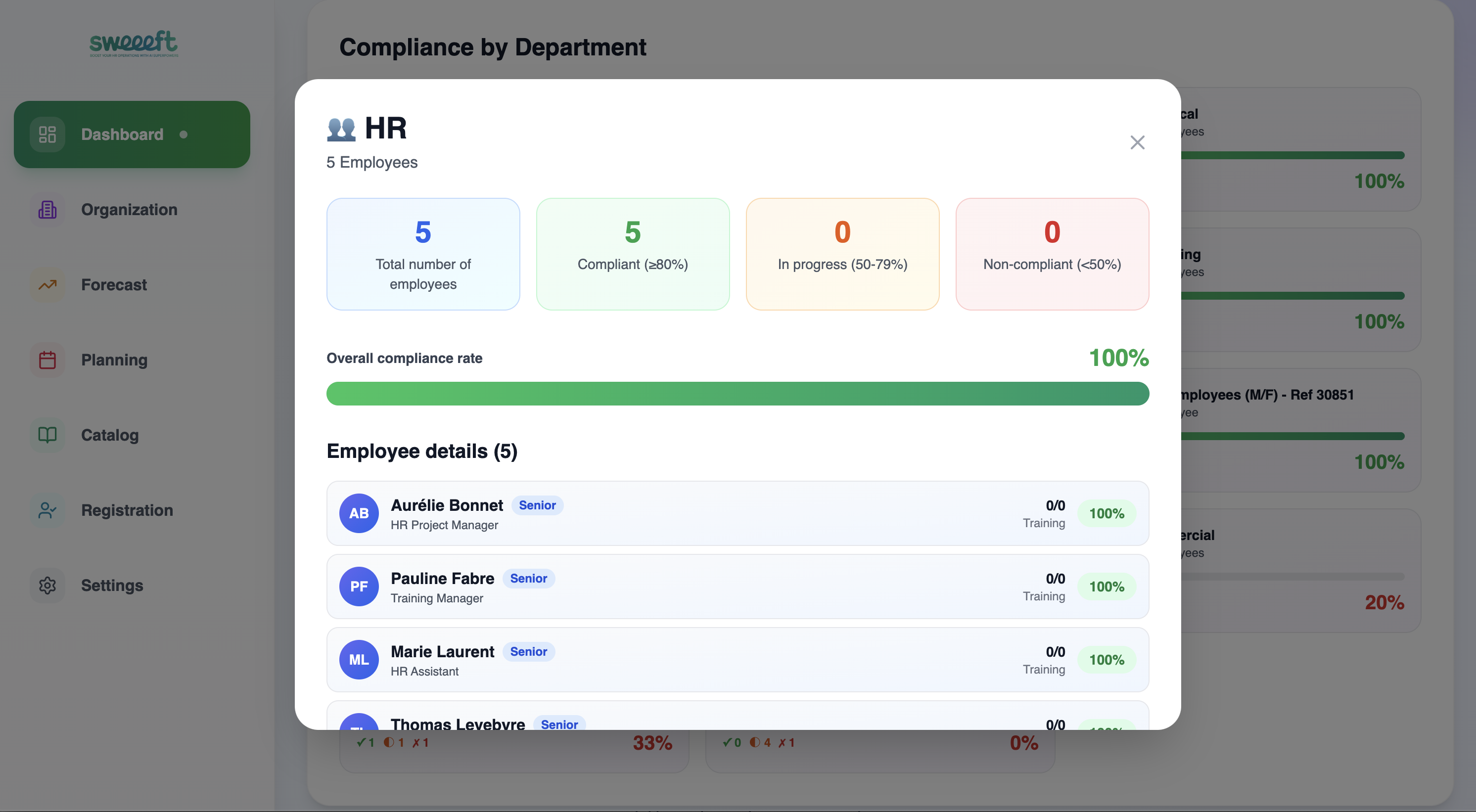Click the Organization building icon
This screenshot has width=1476, height=812.
tap(47, 210)
